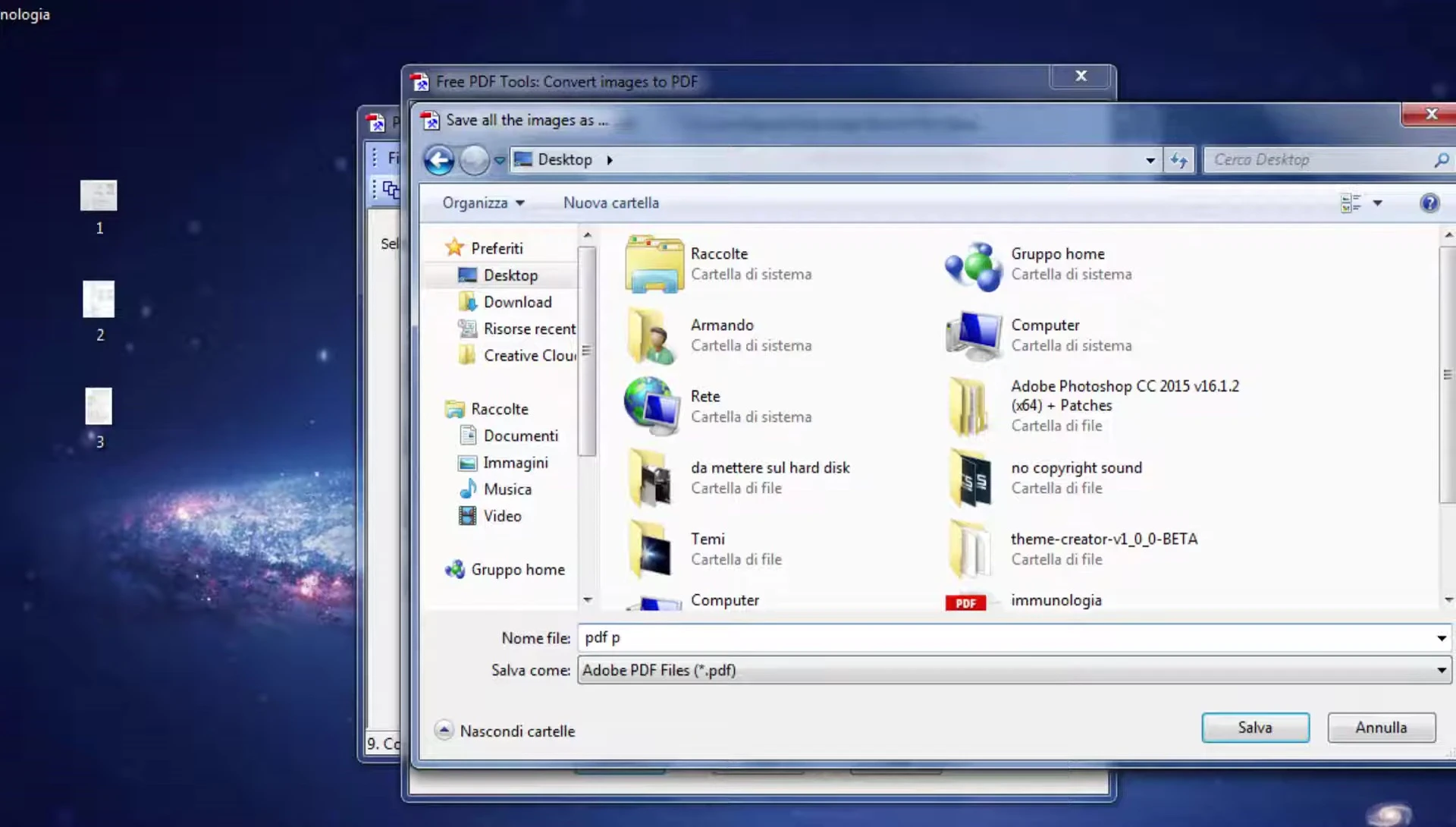
Task: Click navigation pane scrollbar up arrow
Action: (588, 235)
